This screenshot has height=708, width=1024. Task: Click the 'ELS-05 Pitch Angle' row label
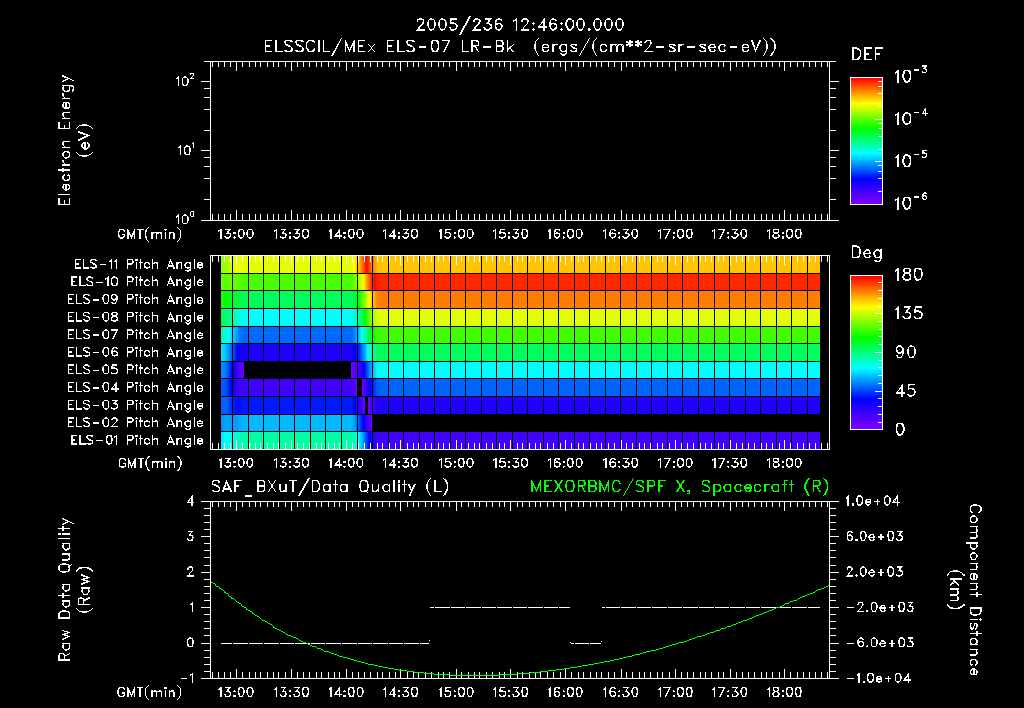[x=136, y=370]
